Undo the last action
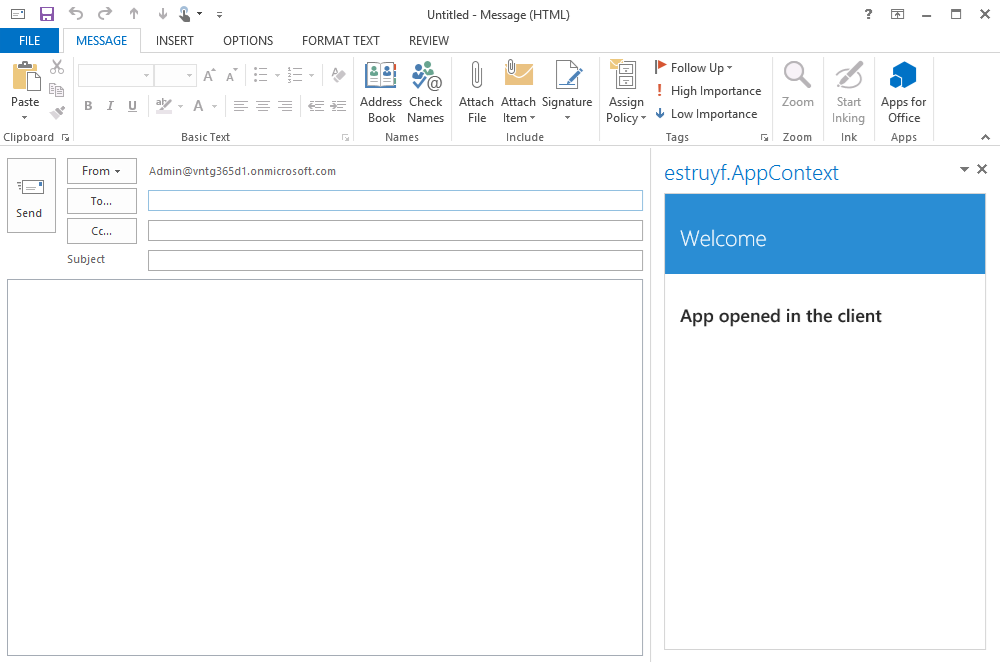 tap(76, 14)
